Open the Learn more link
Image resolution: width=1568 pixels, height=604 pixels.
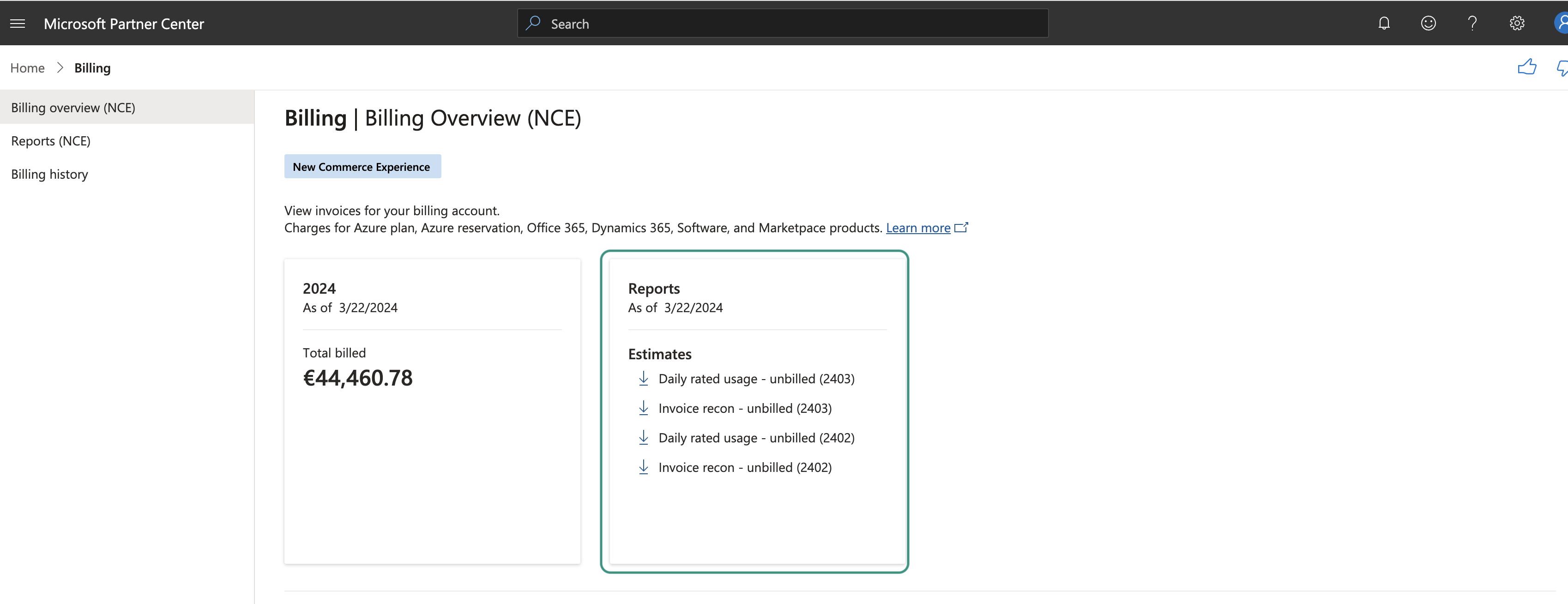point(918,227)
